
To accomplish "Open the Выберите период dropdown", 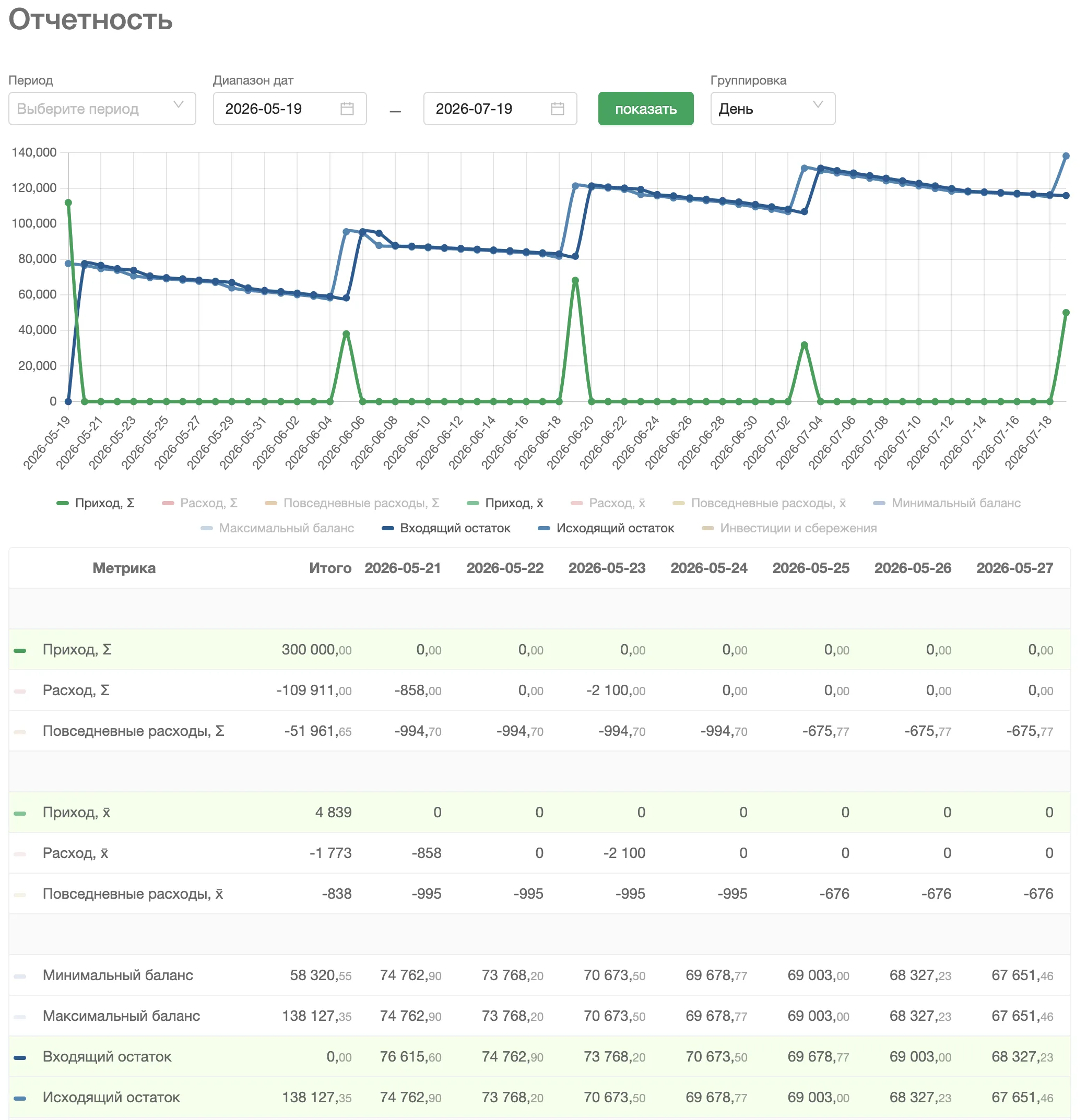I will (102, 109).
